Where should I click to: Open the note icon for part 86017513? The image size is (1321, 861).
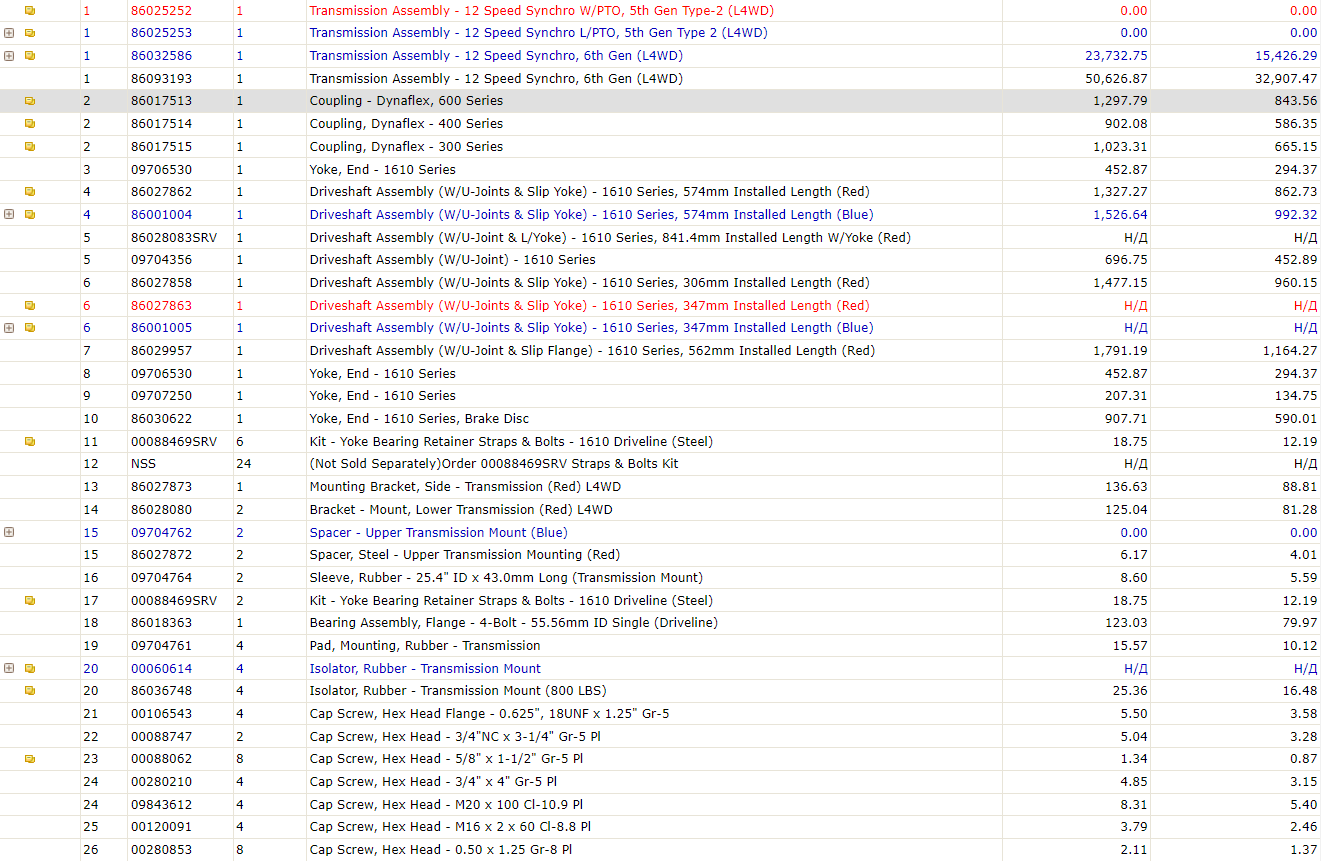point(30,101)
